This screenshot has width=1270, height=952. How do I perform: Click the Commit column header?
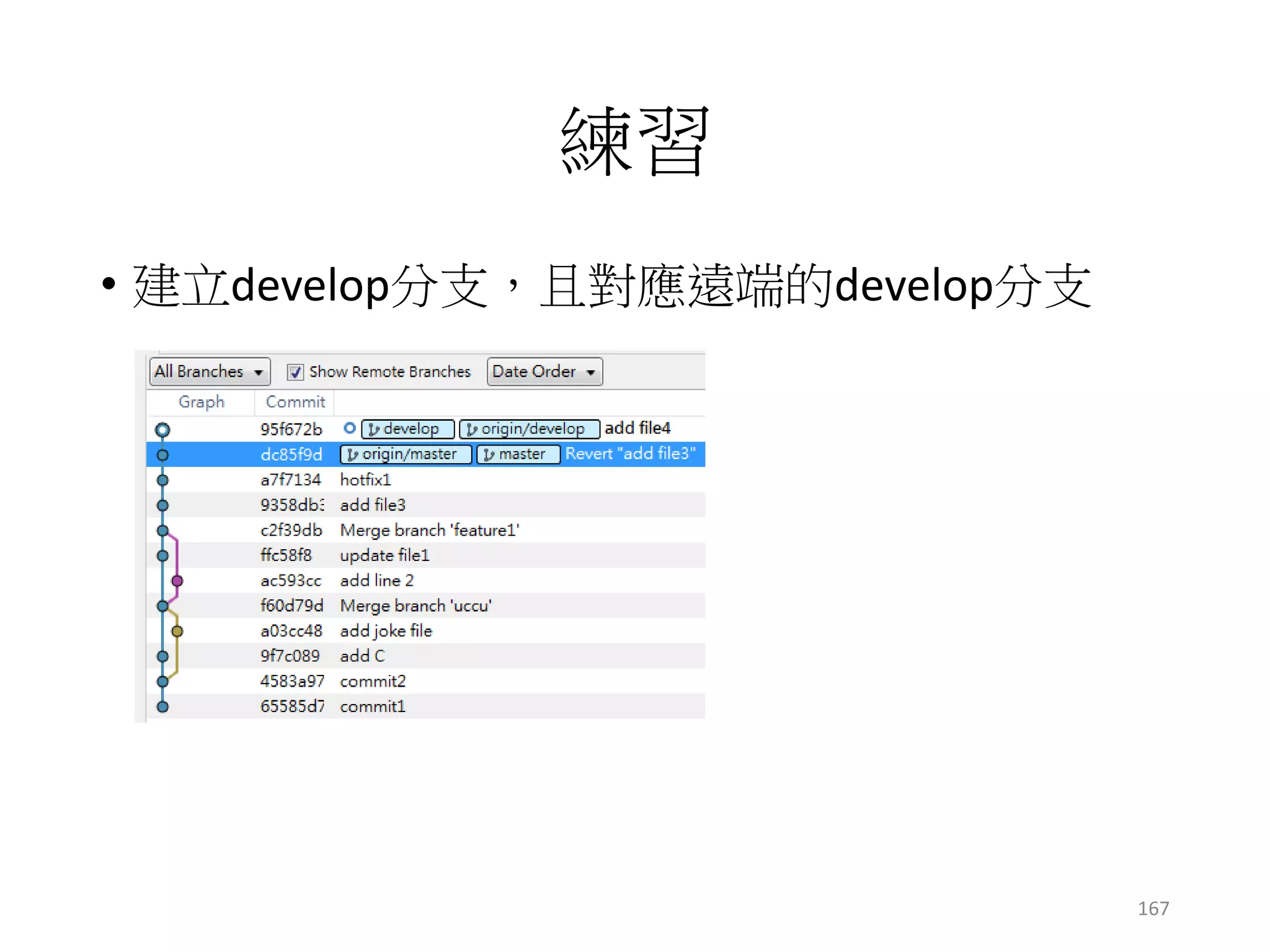pos(295,402)
